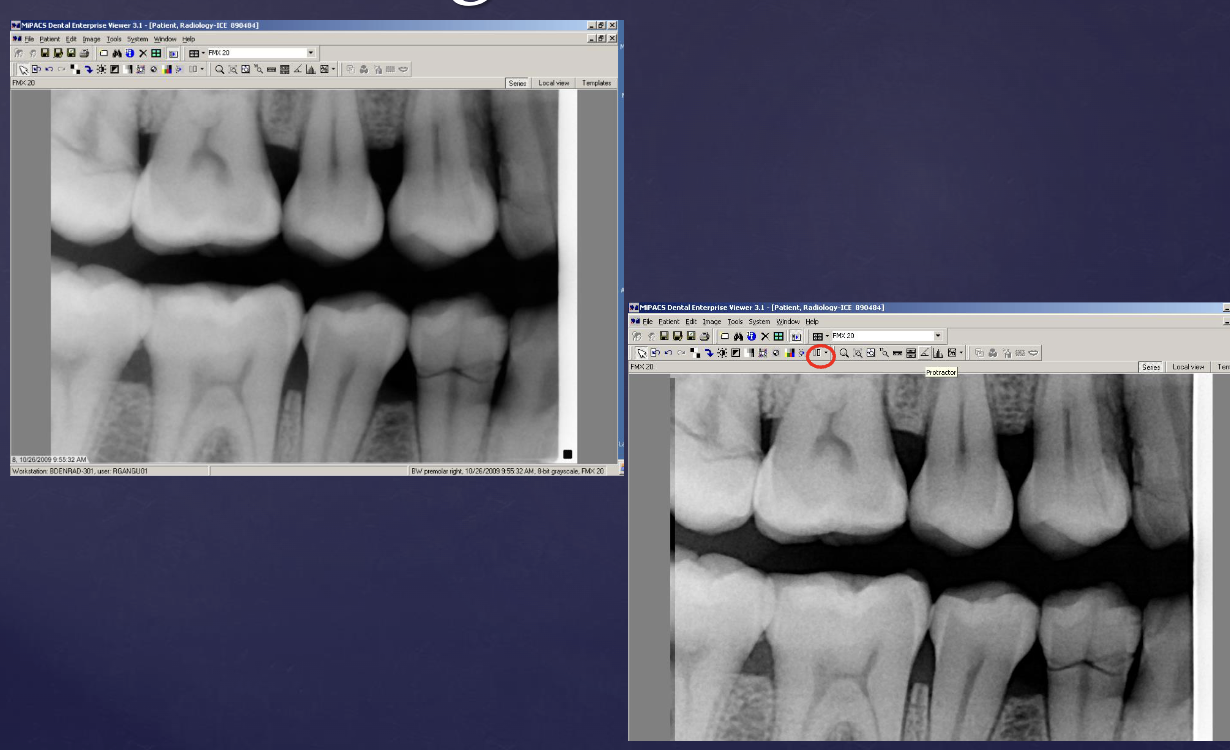Click green grid icon in top-left window toolbar
This screenshot has height=750, width=1230.
click(x=156, y=53)
